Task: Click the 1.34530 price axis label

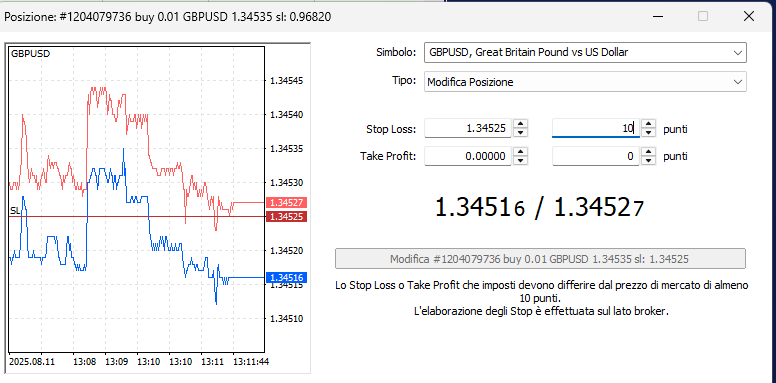Action: click(286, 183)
